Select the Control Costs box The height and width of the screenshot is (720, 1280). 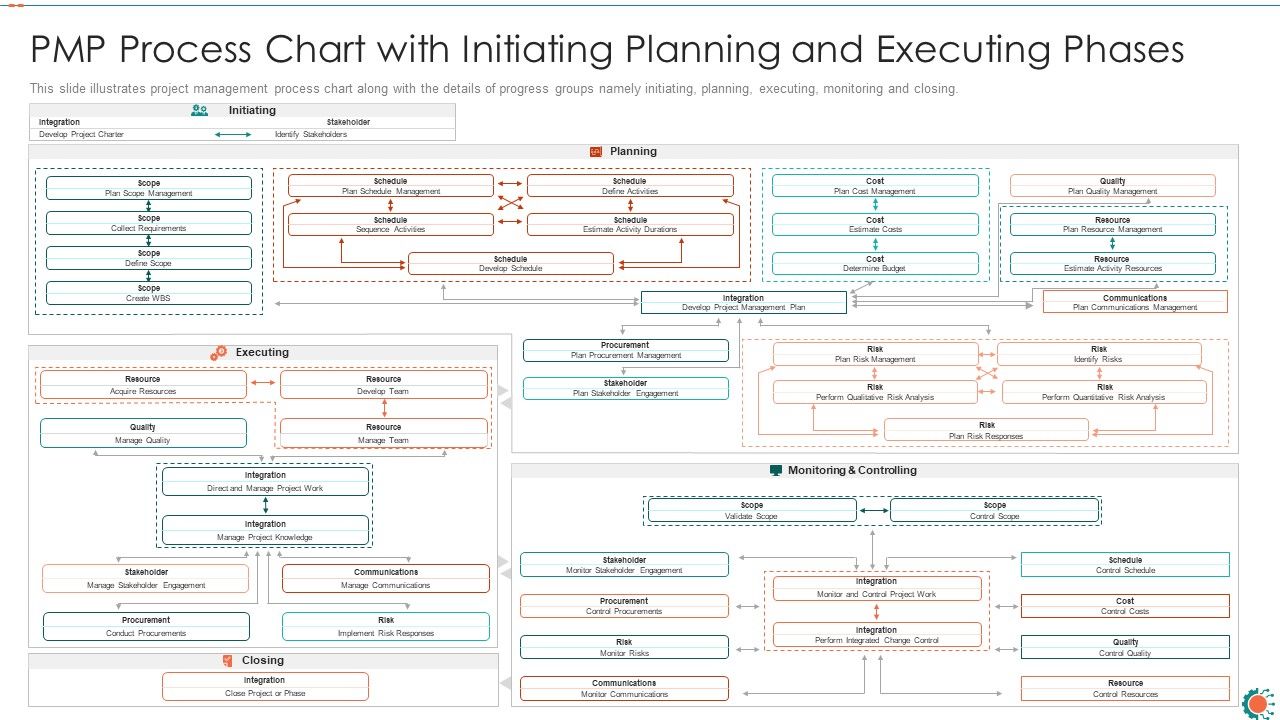[1125, 606]
